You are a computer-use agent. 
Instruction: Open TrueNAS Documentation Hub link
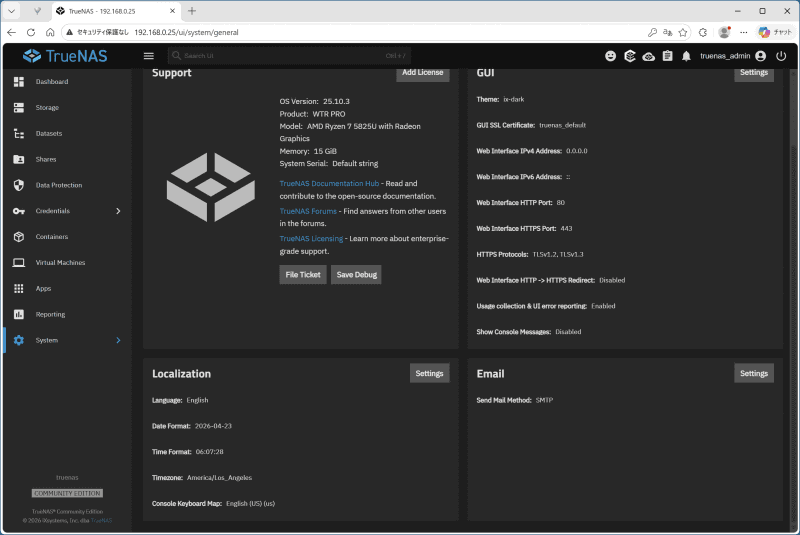tap(329, 184)
